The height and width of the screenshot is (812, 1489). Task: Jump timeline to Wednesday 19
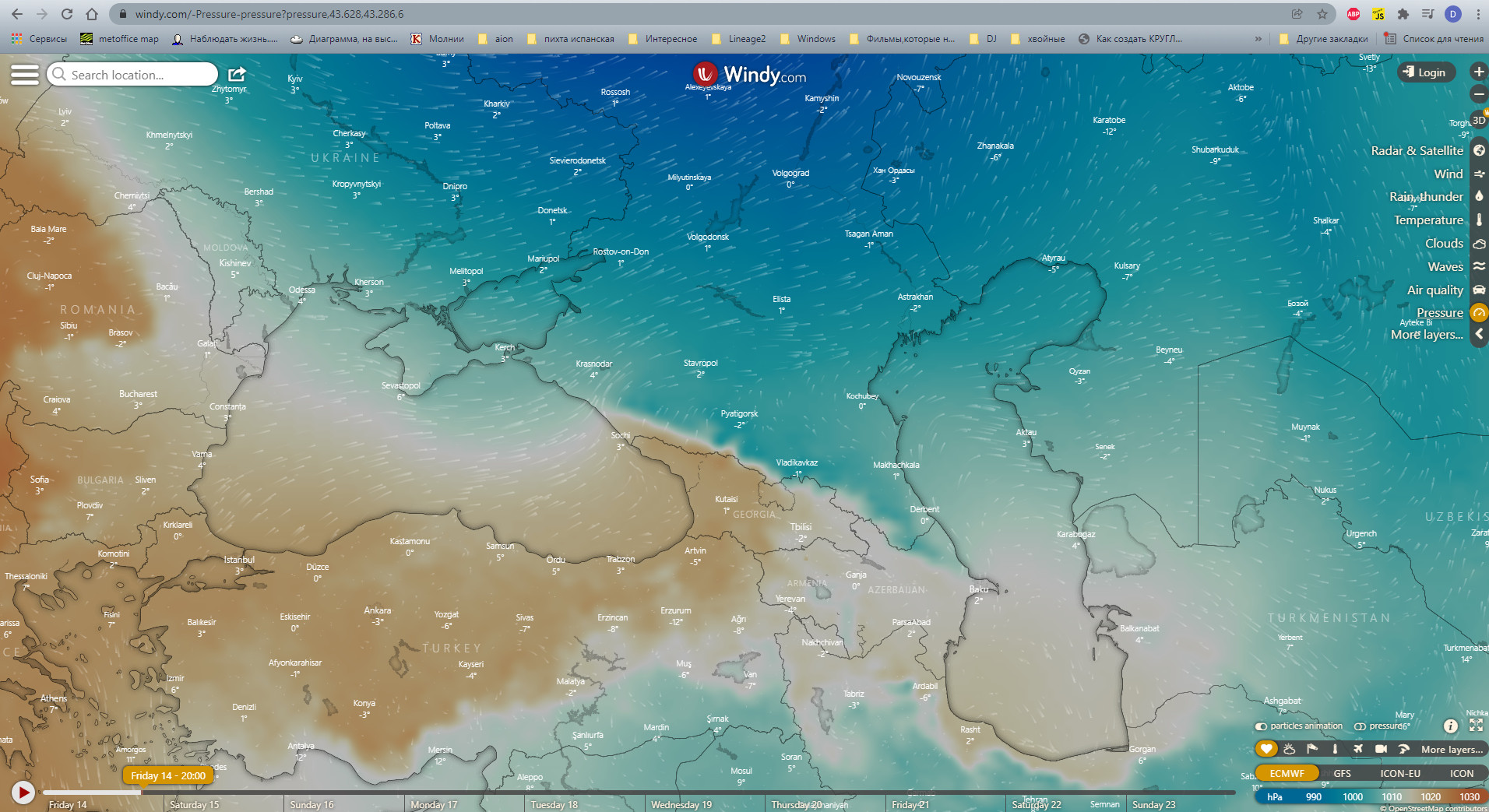[681, 804]
